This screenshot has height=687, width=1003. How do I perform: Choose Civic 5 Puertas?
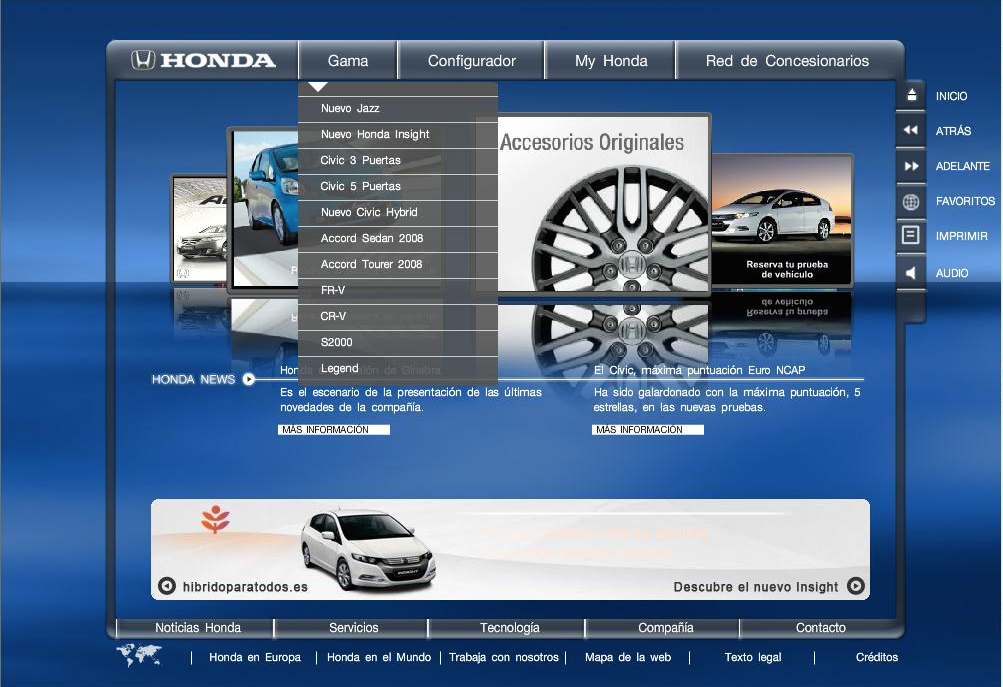398,187
